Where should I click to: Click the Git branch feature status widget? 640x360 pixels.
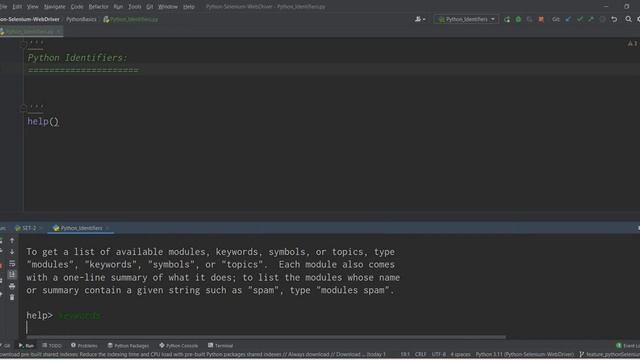[x=609, y=355]
